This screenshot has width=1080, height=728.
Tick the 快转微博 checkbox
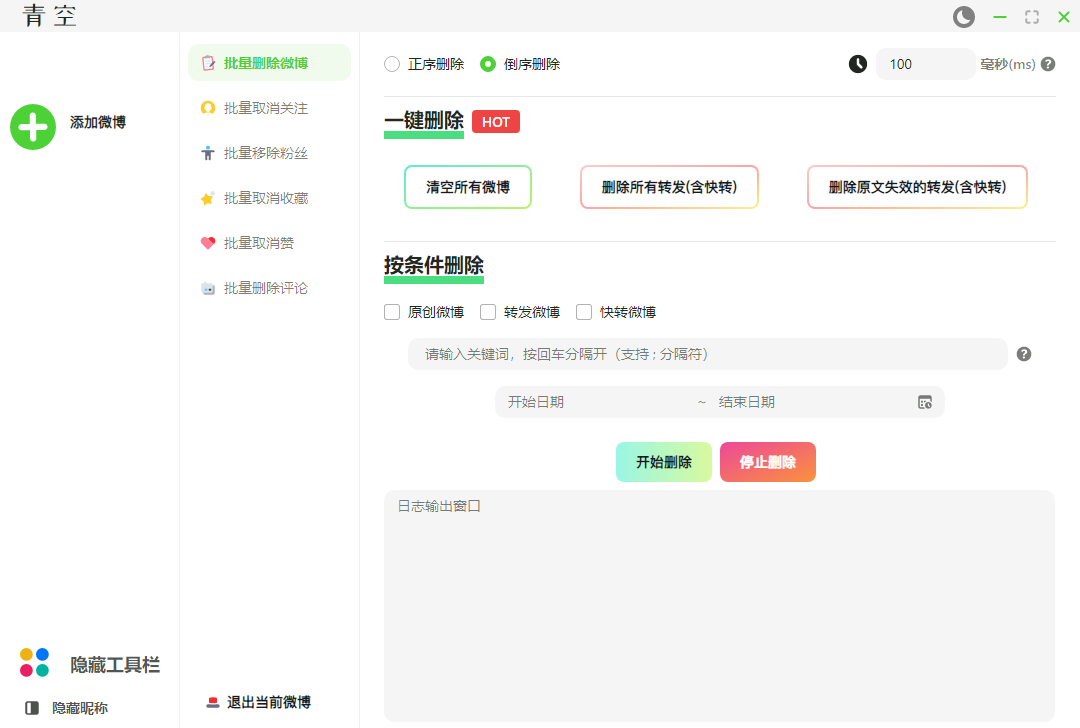pos(584,312)
